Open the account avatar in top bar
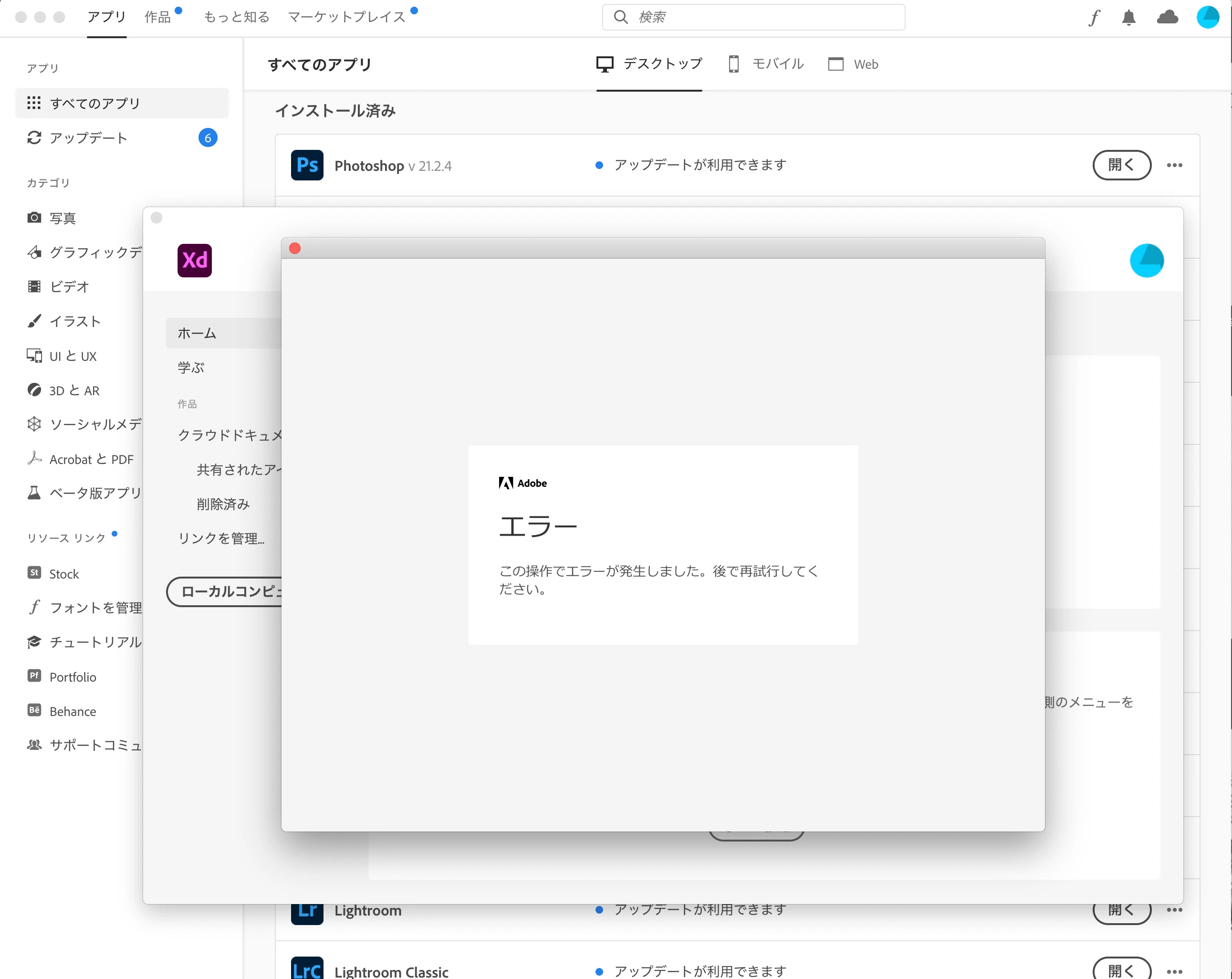This screenshot has height=979, width=1232. coord(1208,18)
